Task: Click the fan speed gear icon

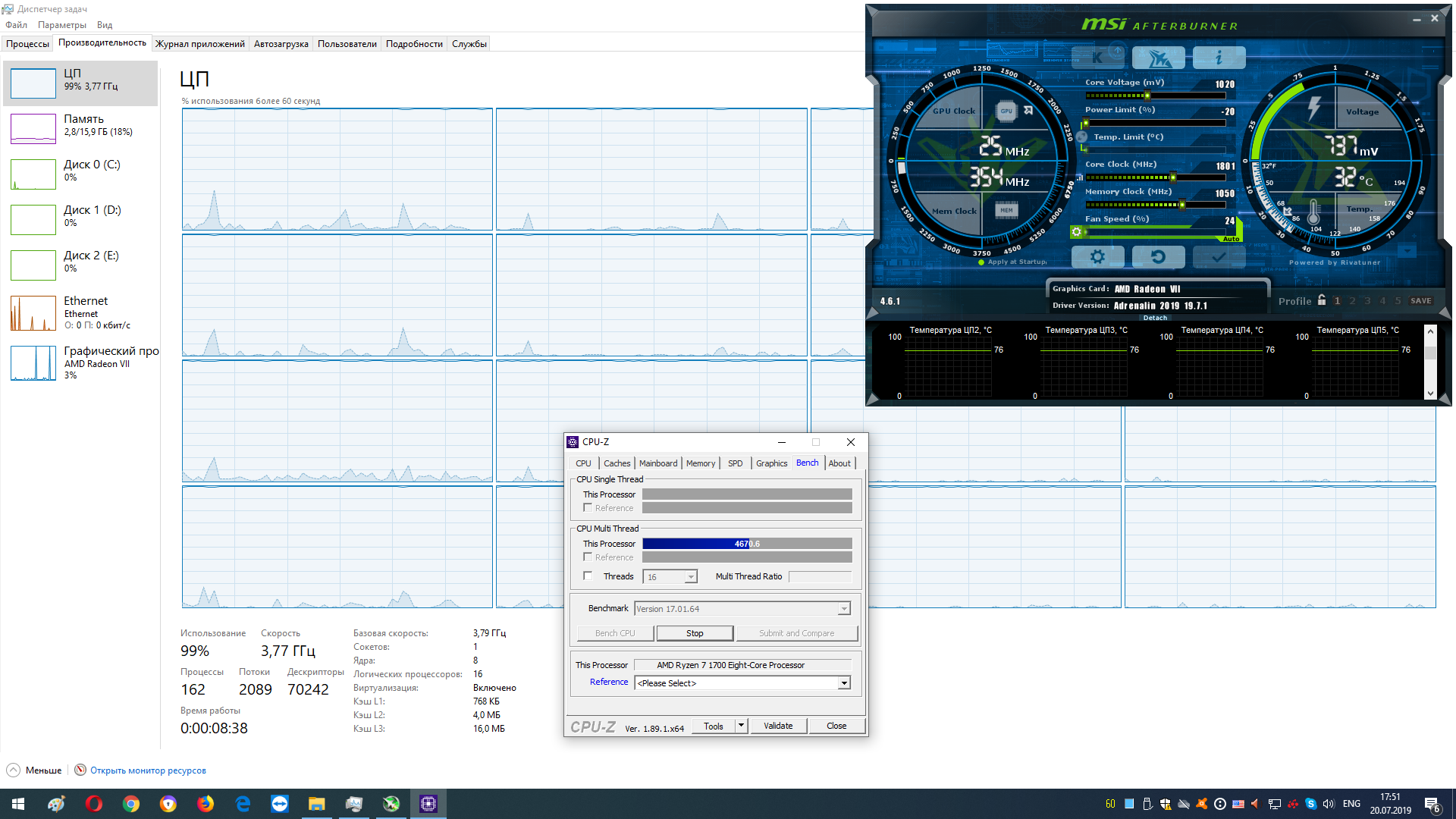Action: [1076, 232]
